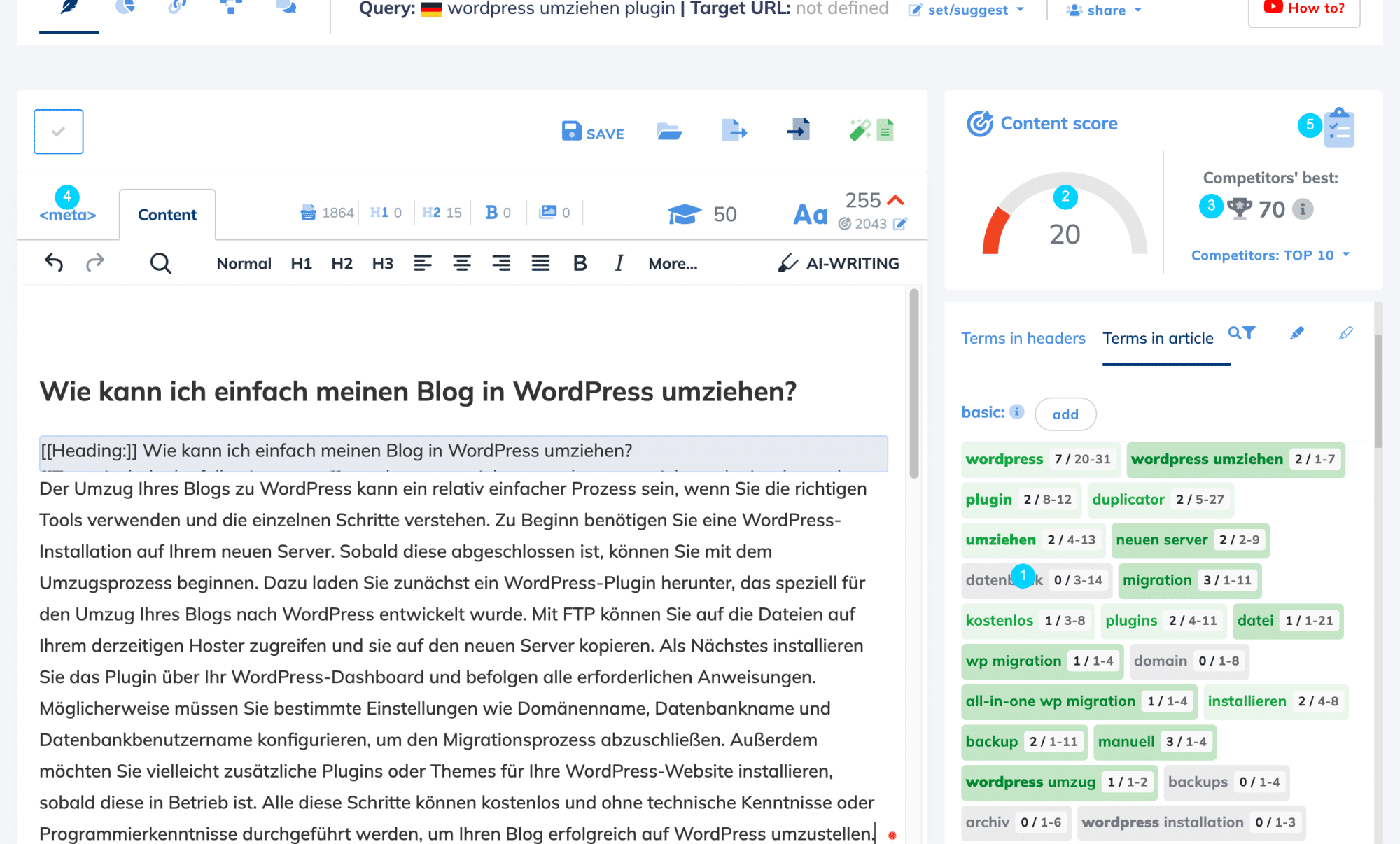Open the feather writing editor tab
The width and height of the screenshot is (1400, 844).
[x=69, y=8]
